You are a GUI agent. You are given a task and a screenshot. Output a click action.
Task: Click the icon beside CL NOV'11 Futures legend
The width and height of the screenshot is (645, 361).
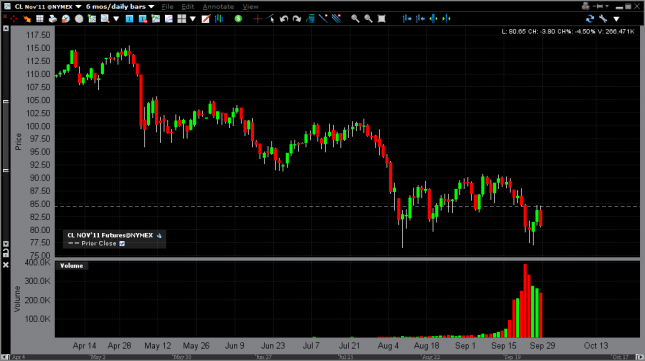pos(159,236)
